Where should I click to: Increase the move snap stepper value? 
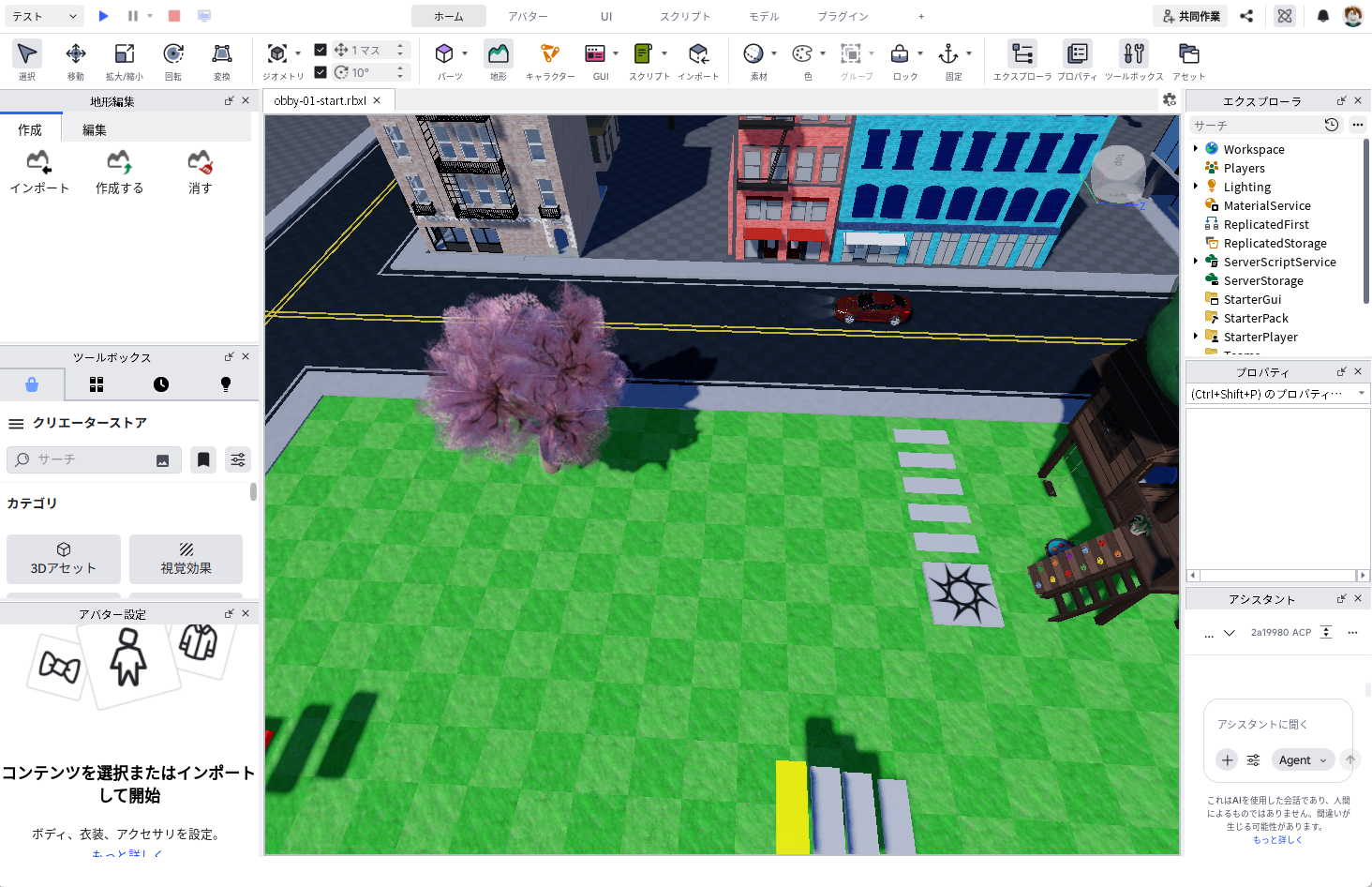[400, 46]
